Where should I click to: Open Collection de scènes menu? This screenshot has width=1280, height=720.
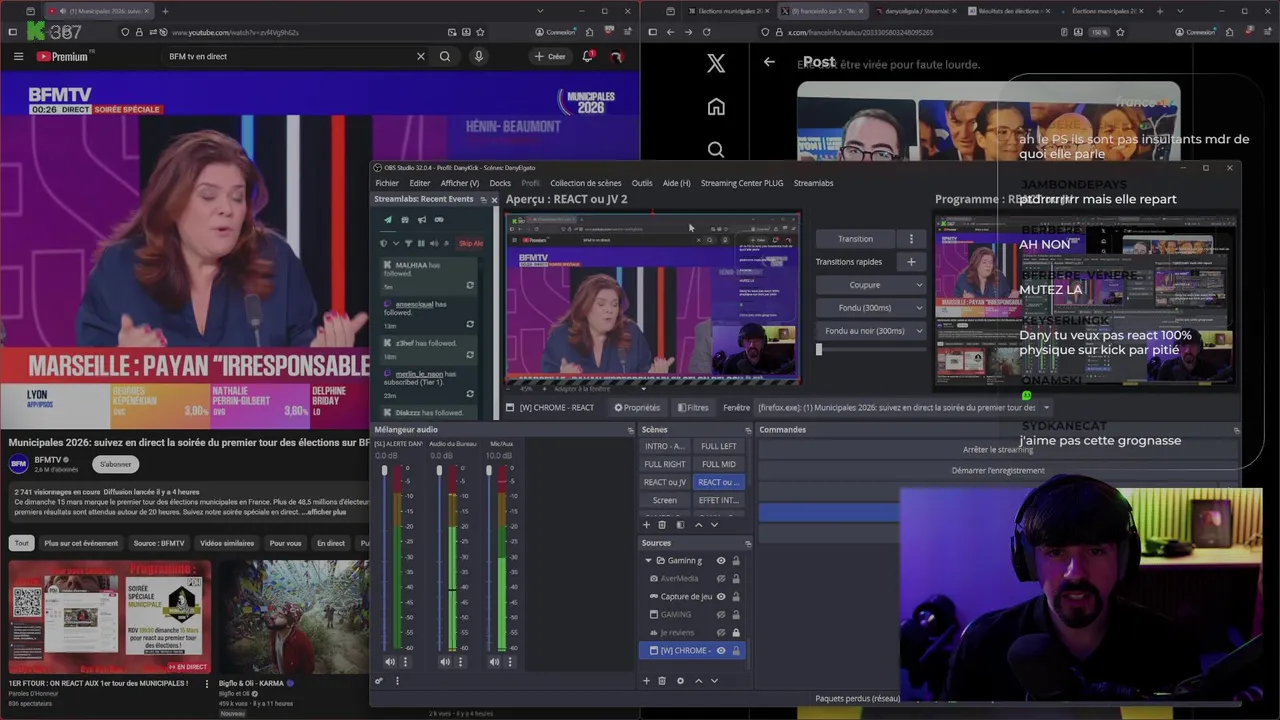(586, 183)
